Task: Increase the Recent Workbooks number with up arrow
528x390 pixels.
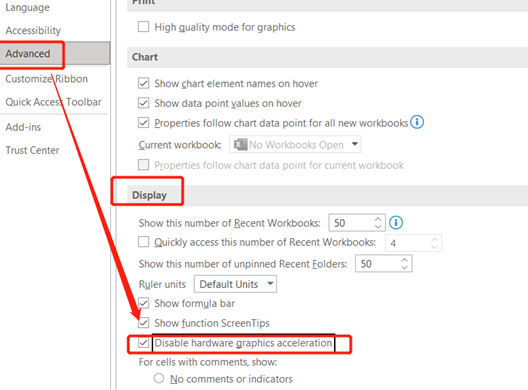Action: [x=378, y=219]
